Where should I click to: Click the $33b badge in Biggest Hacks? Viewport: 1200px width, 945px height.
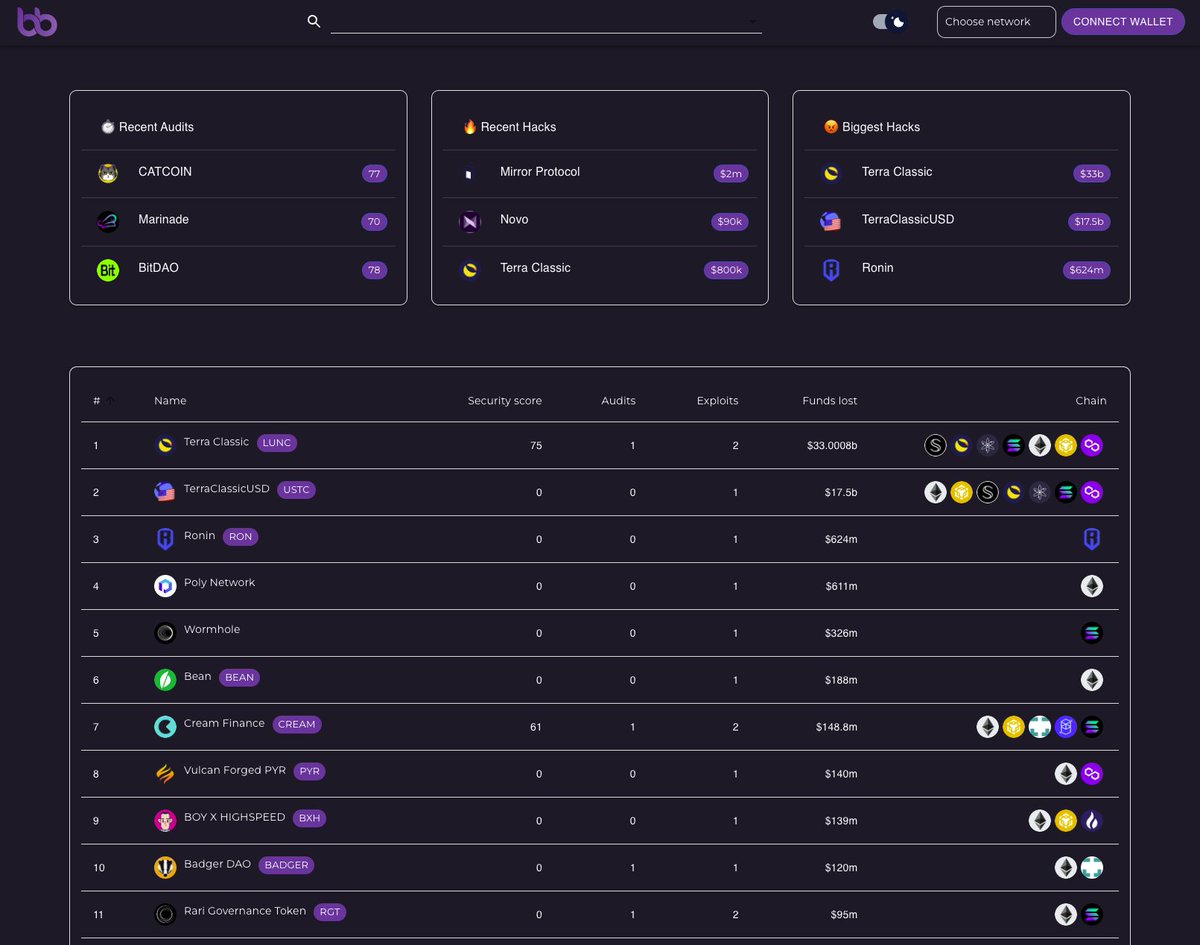point(1092,174)
